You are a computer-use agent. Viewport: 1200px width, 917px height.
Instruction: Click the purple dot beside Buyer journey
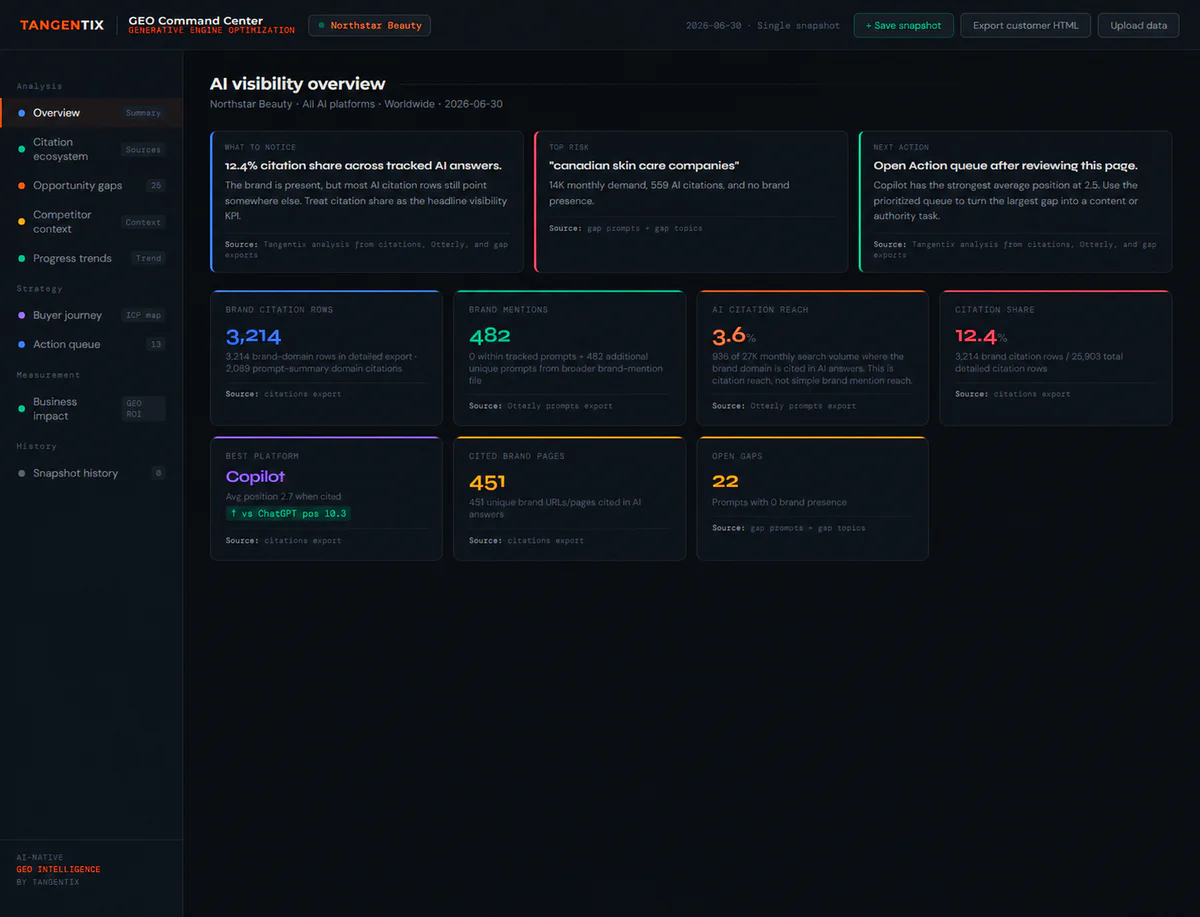pyautogui.click(x=22, y=315)
